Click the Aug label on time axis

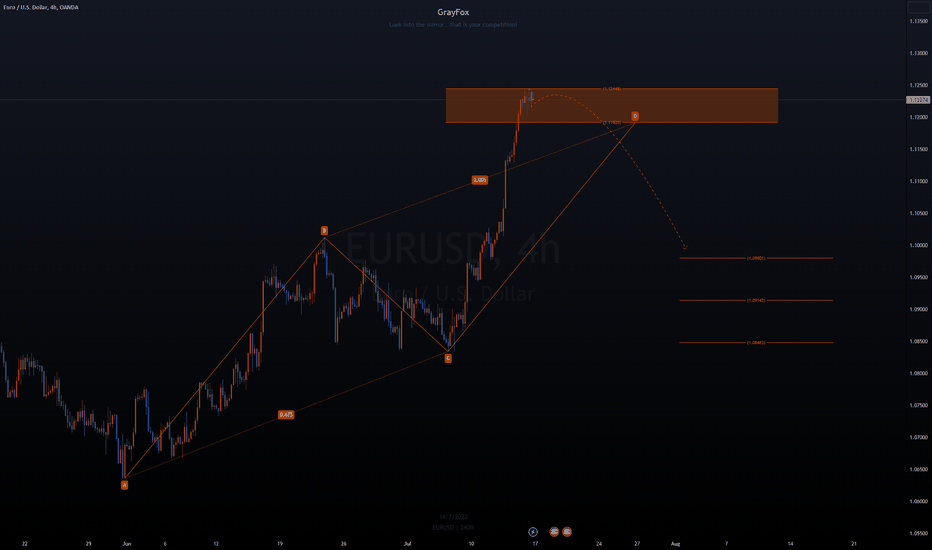coord(675,543)
